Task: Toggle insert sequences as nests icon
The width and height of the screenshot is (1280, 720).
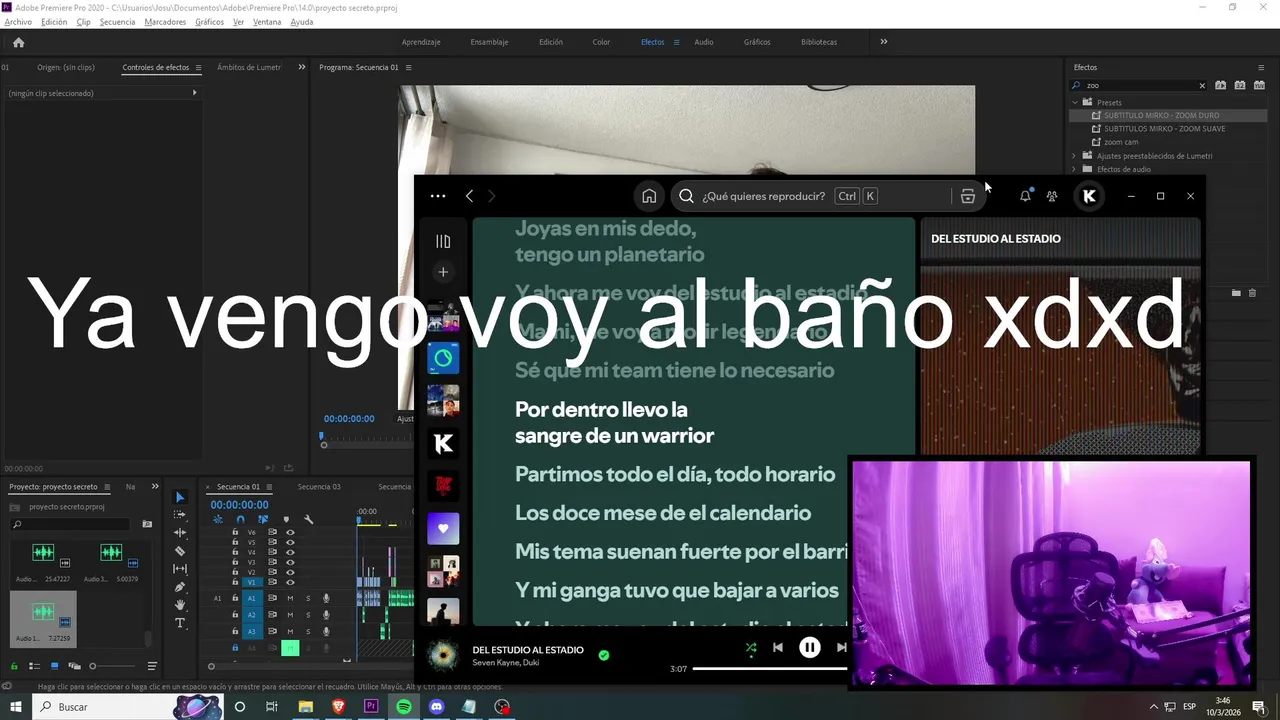Action: pyautogui.click(x=217, y=520)
